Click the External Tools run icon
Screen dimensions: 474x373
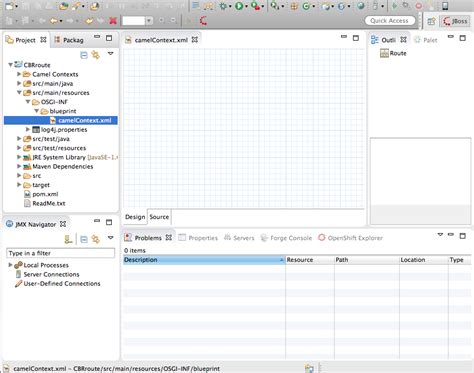[x=274, y=6]
